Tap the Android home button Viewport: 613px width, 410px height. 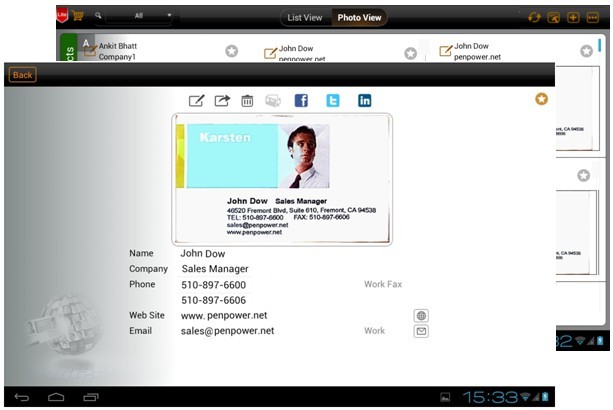(x=56, y=397)
